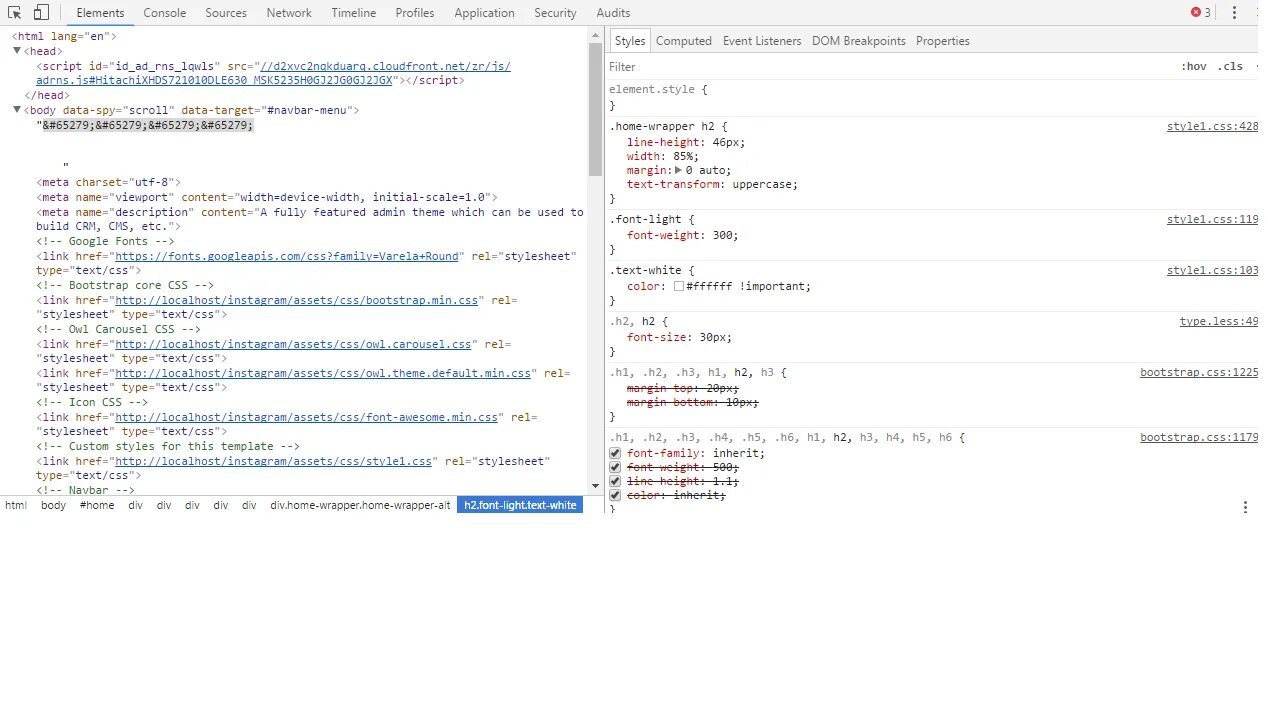This screenshot has height=714, width=1268.
Task: Open the Network tab
Action: (289, 13)
